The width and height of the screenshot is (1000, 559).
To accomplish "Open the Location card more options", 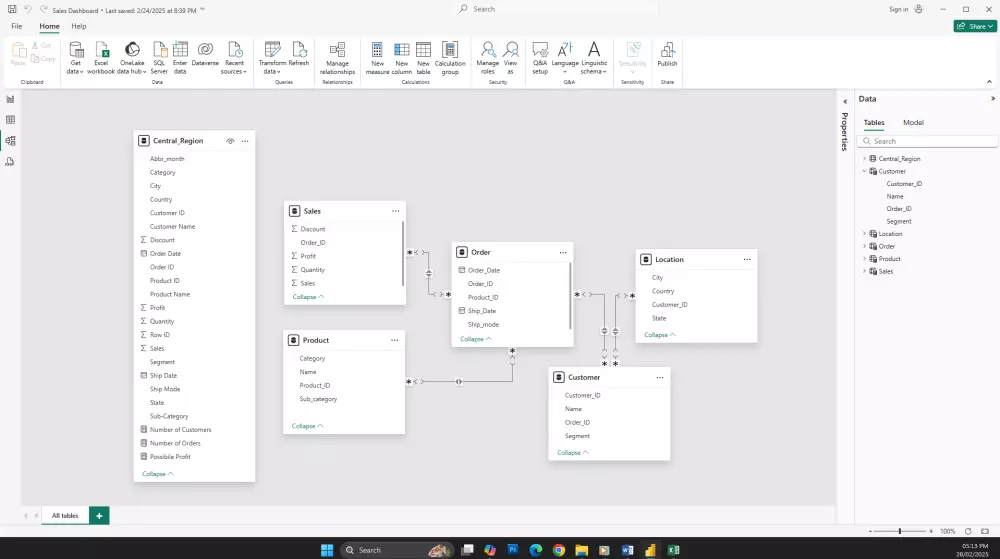I will point(747,259).
